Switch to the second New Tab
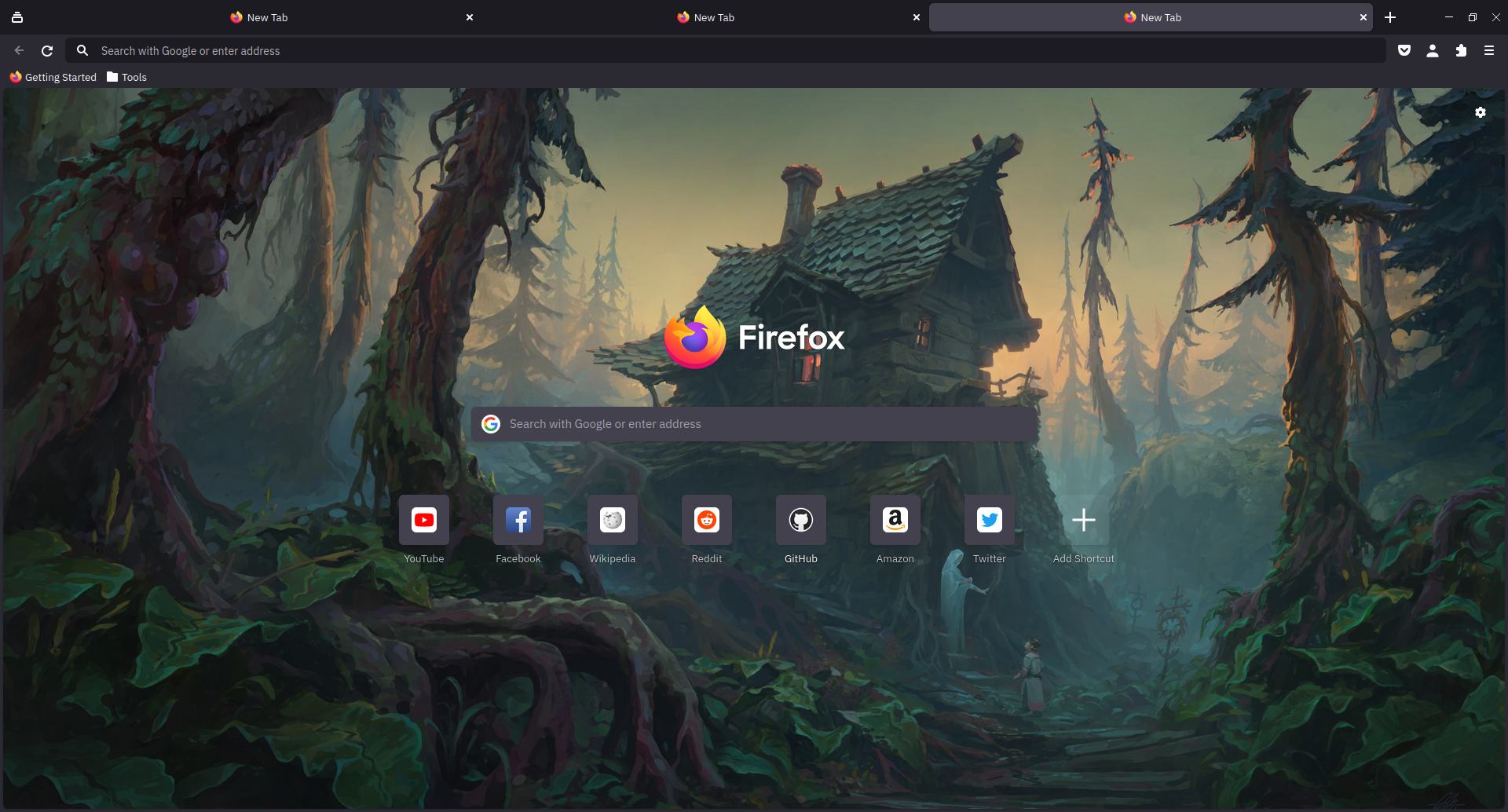The image size is (1508, 812). [x=705, y=17]
